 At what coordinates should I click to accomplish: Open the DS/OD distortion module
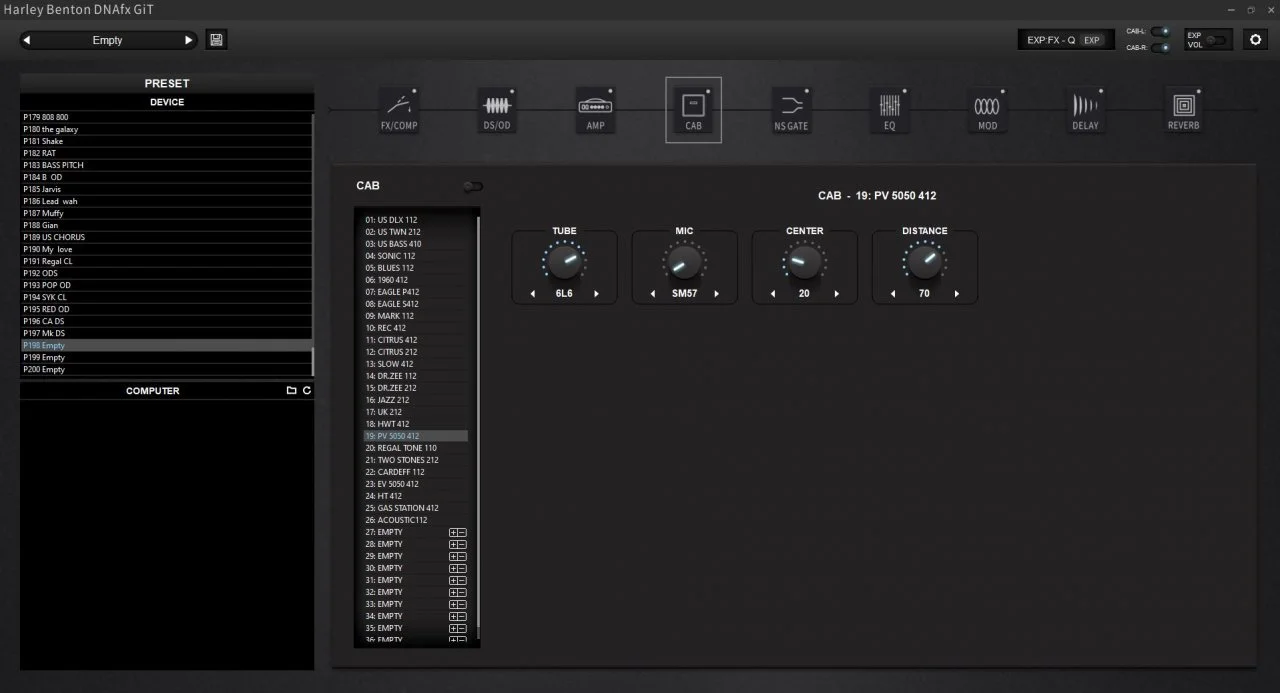[x=497, y=110]
